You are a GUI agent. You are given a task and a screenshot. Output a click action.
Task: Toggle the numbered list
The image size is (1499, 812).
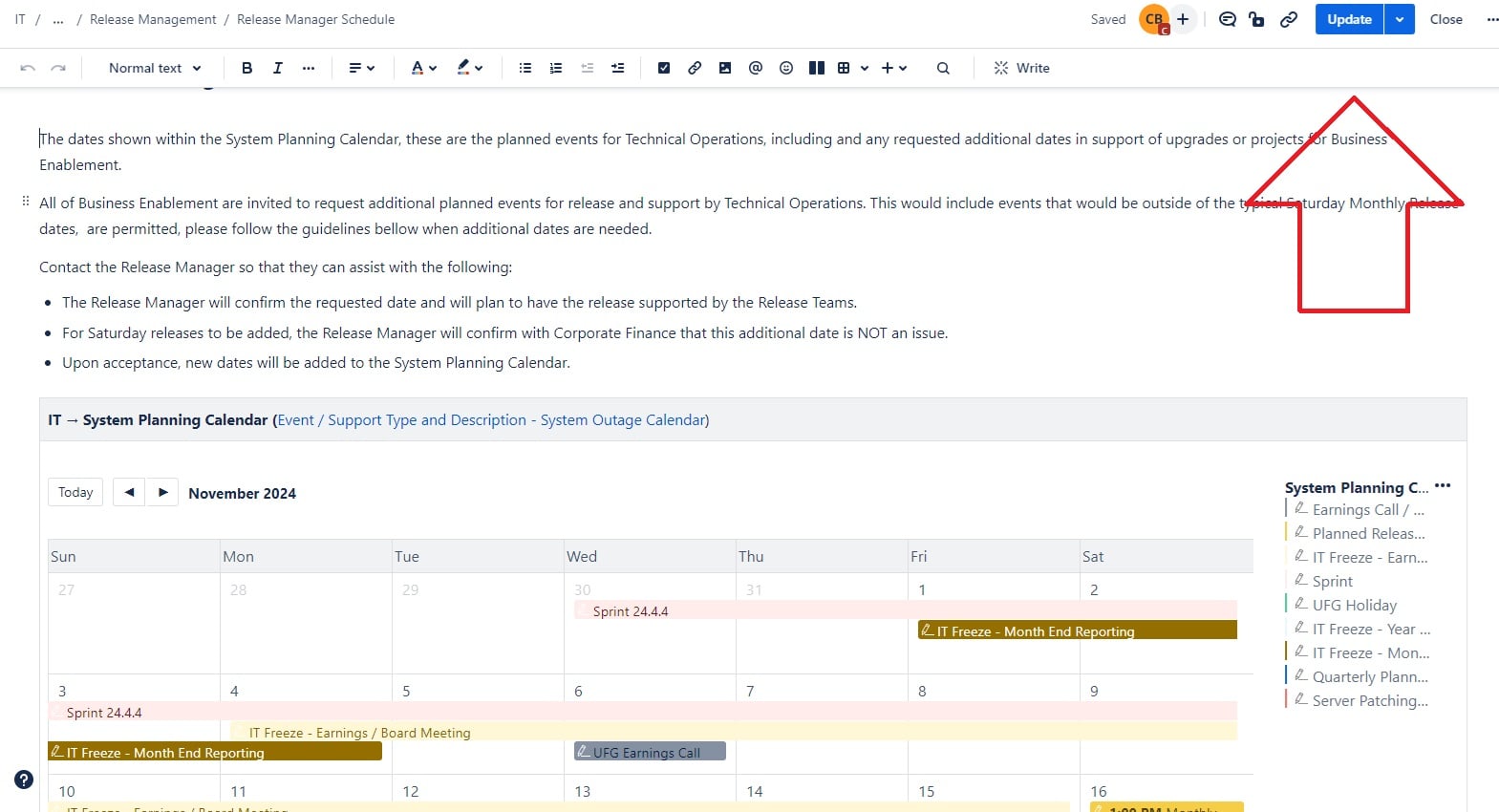[556, 68]
